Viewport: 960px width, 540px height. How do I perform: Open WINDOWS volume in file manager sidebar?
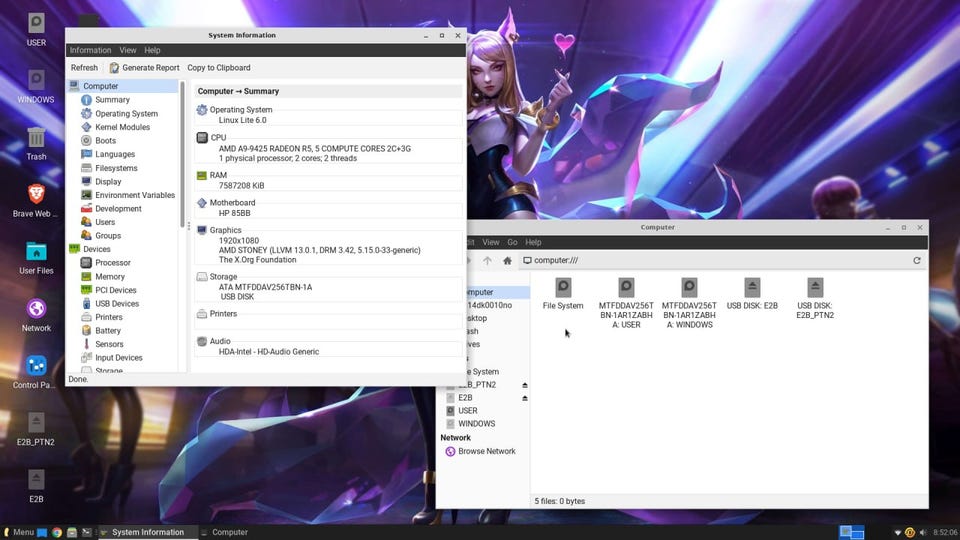pyautogui.click(x=476, y=423)
